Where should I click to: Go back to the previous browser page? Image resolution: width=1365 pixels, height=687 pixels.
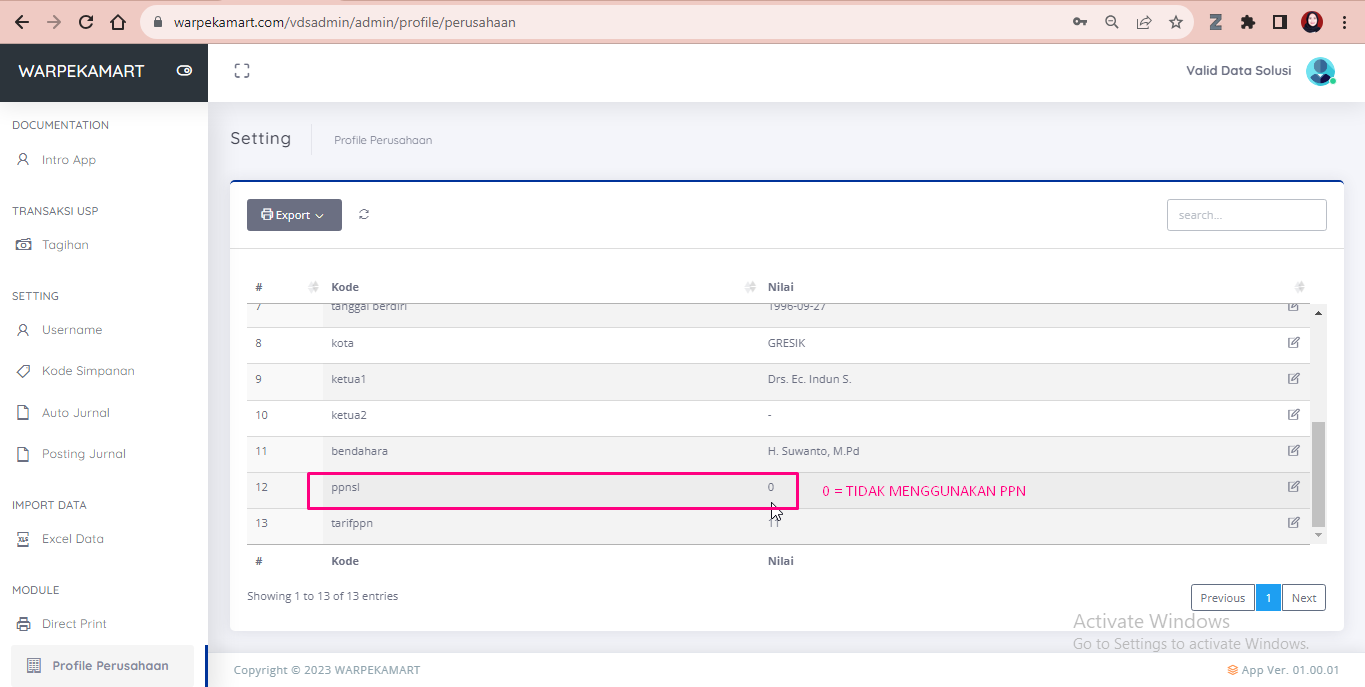pyautogui.click(x=21, y=22)
